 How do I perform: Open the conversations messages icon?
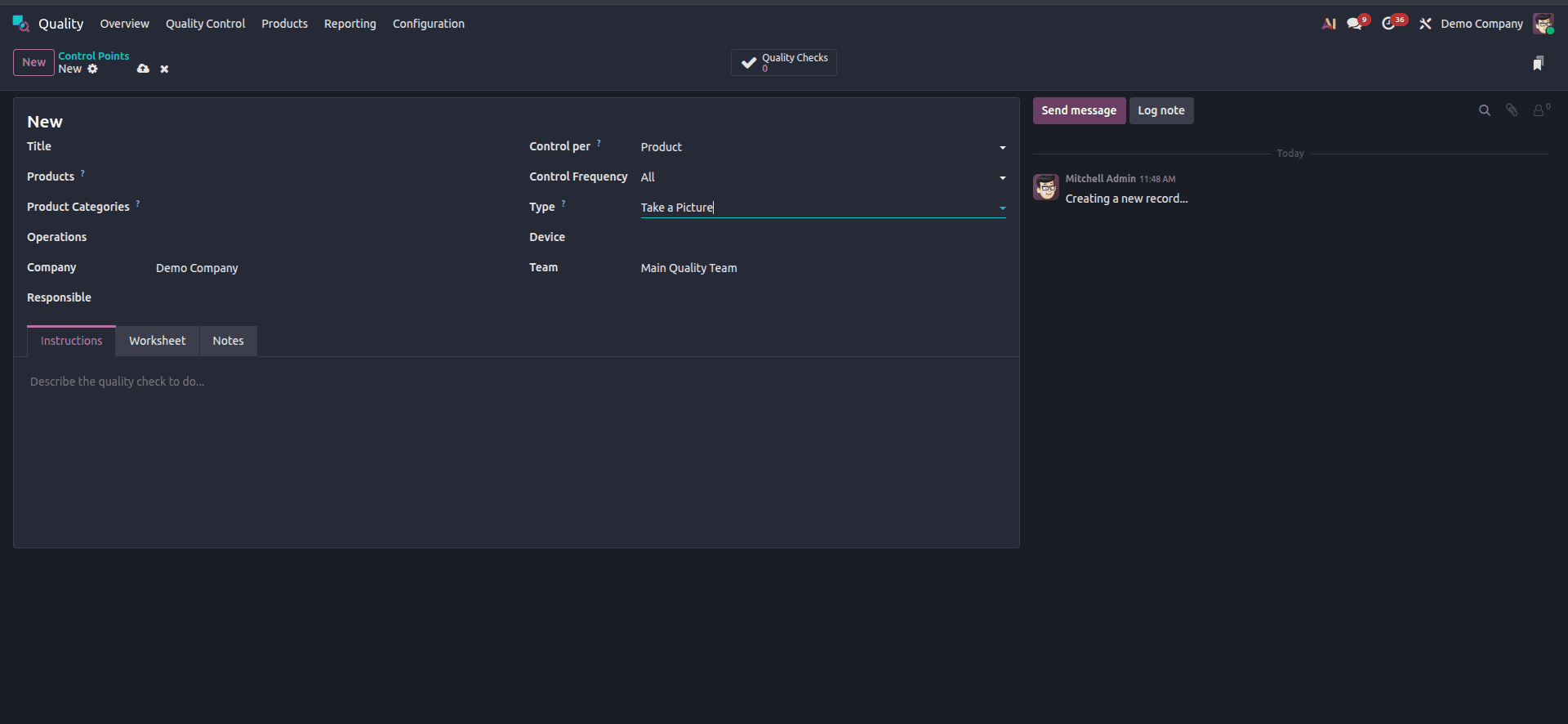pyautogui.click(x=1356, y=24)
